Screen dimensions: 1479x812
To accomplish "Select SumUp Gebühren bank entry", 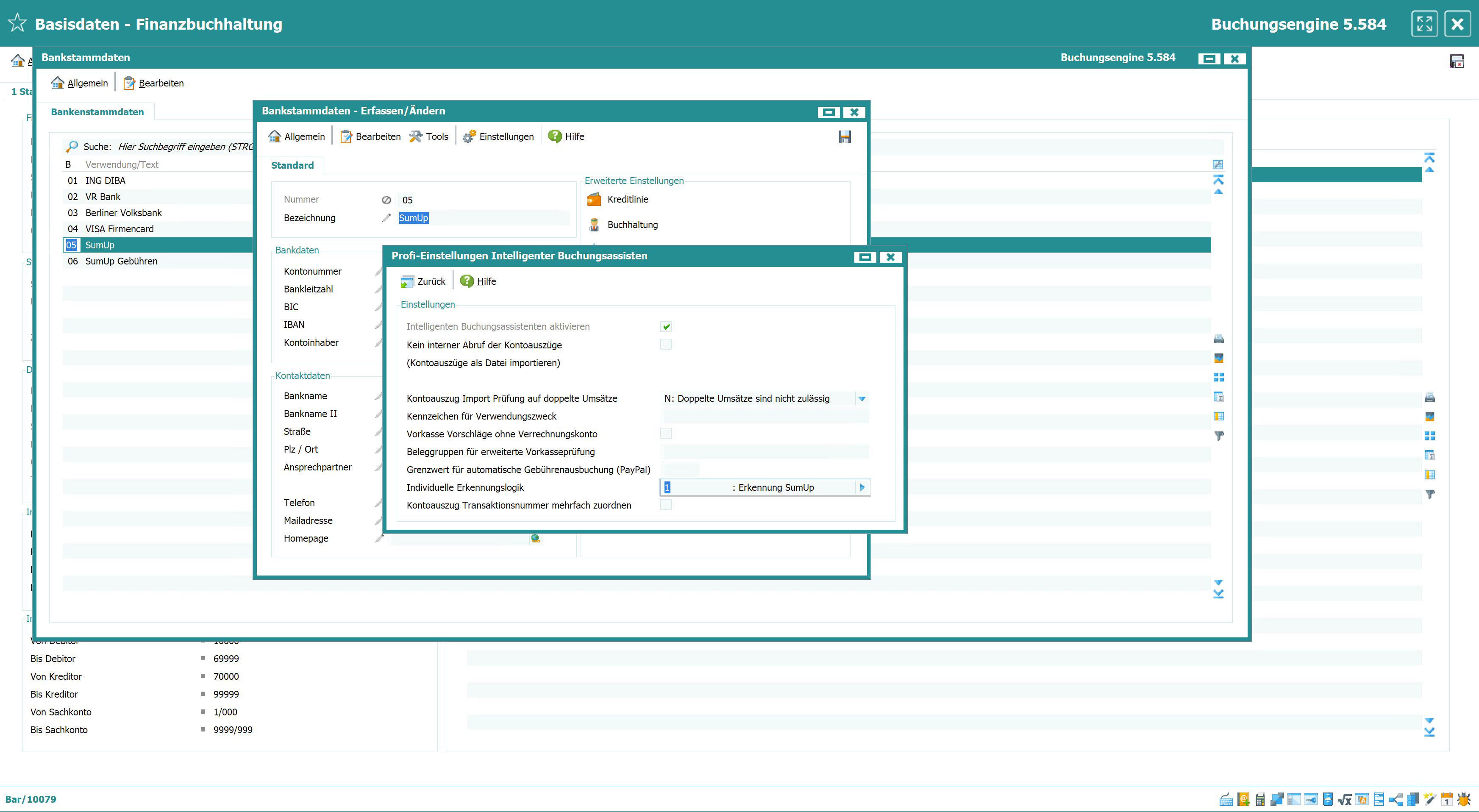I will click(x=121, y=261).
